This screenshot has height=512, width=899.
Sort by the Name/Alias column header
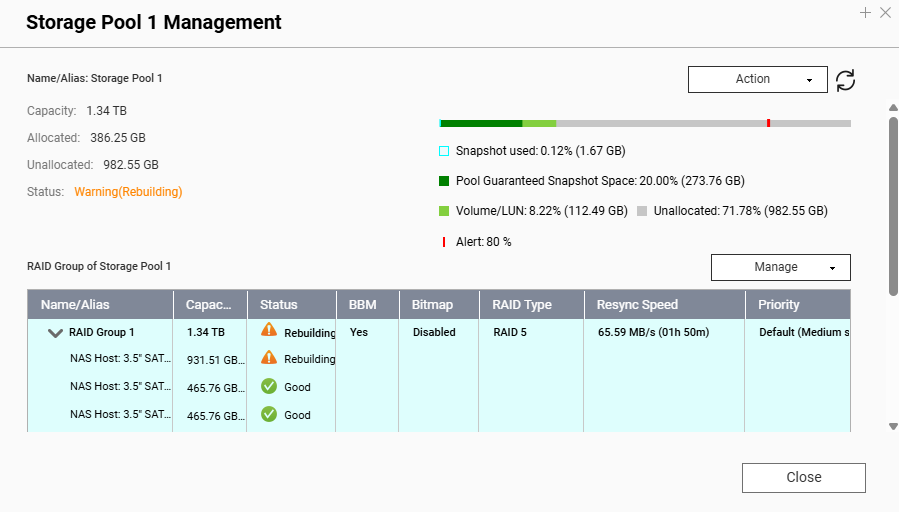point(75,305)
